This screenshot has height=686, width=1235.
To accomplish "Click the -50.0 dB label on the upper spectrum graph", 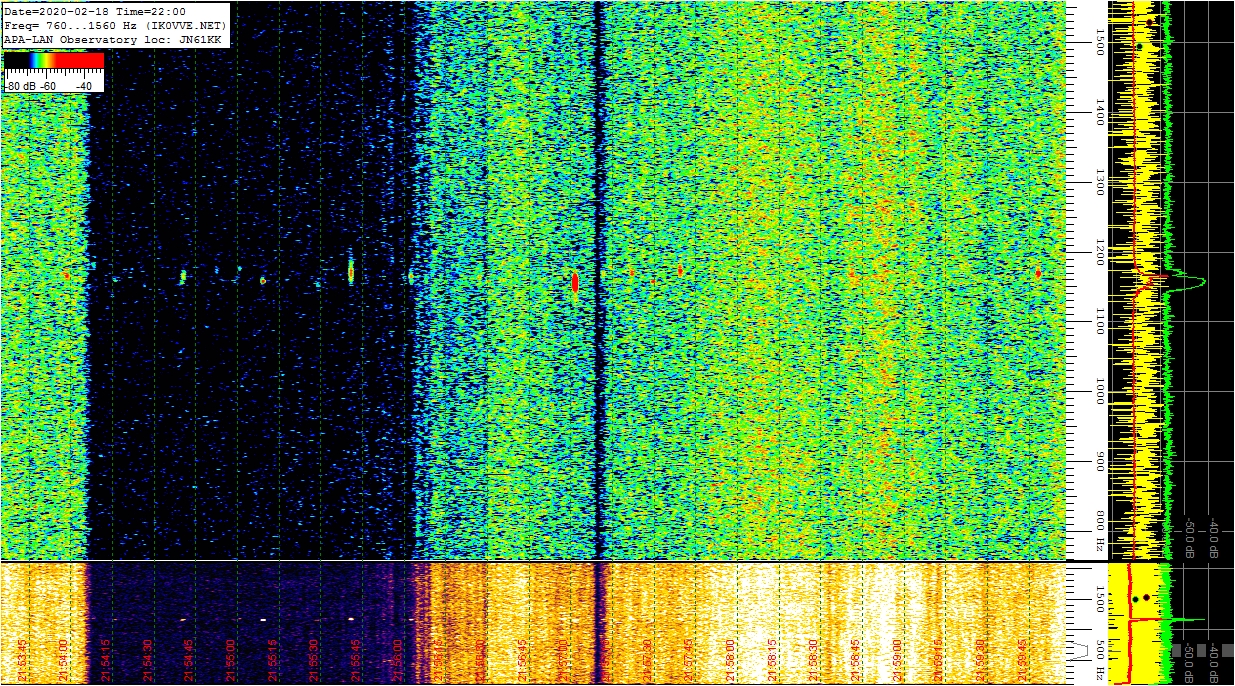I will 1191,536.
